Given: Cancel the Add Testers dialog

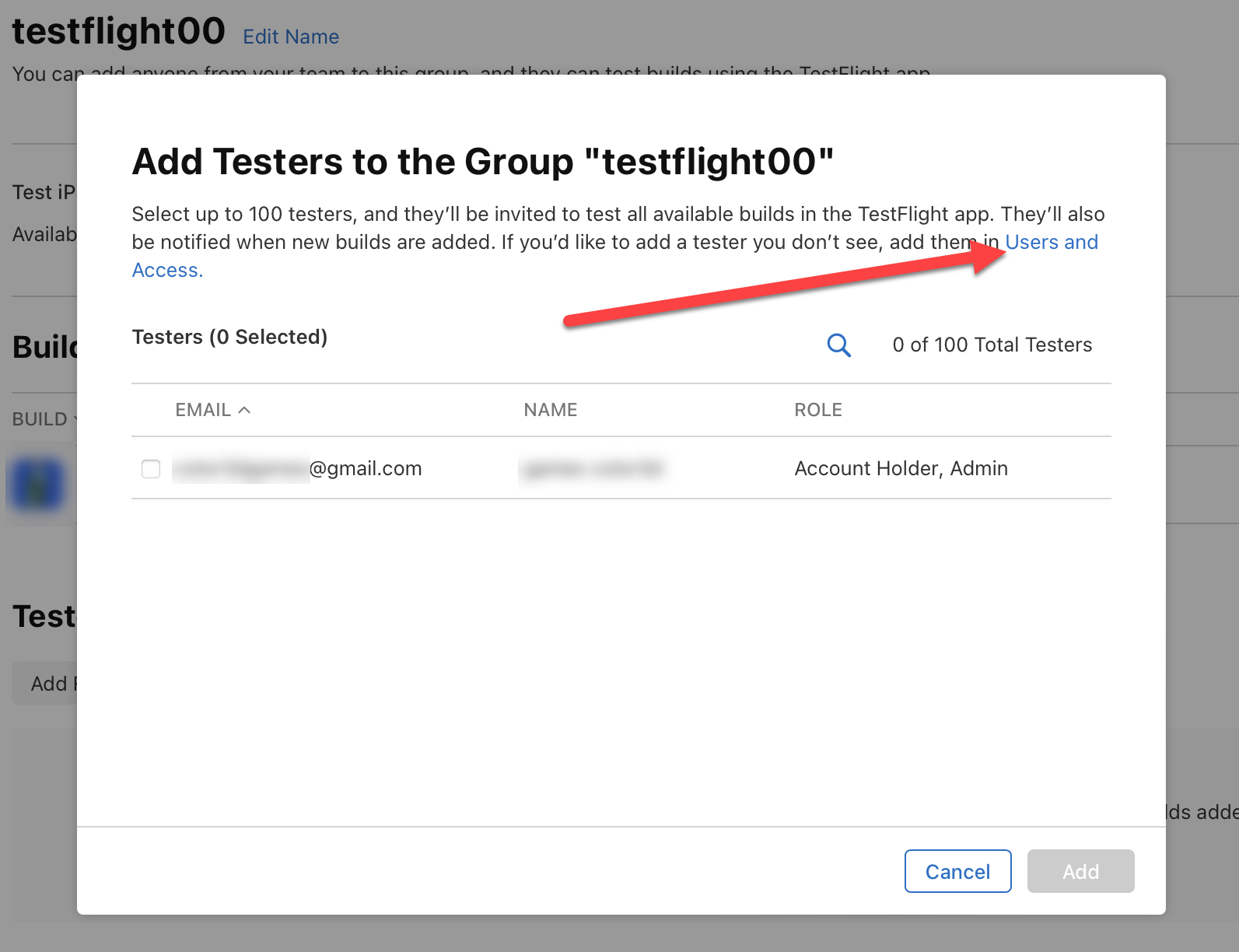Looking at the screenshot, I should coord(957,871).
